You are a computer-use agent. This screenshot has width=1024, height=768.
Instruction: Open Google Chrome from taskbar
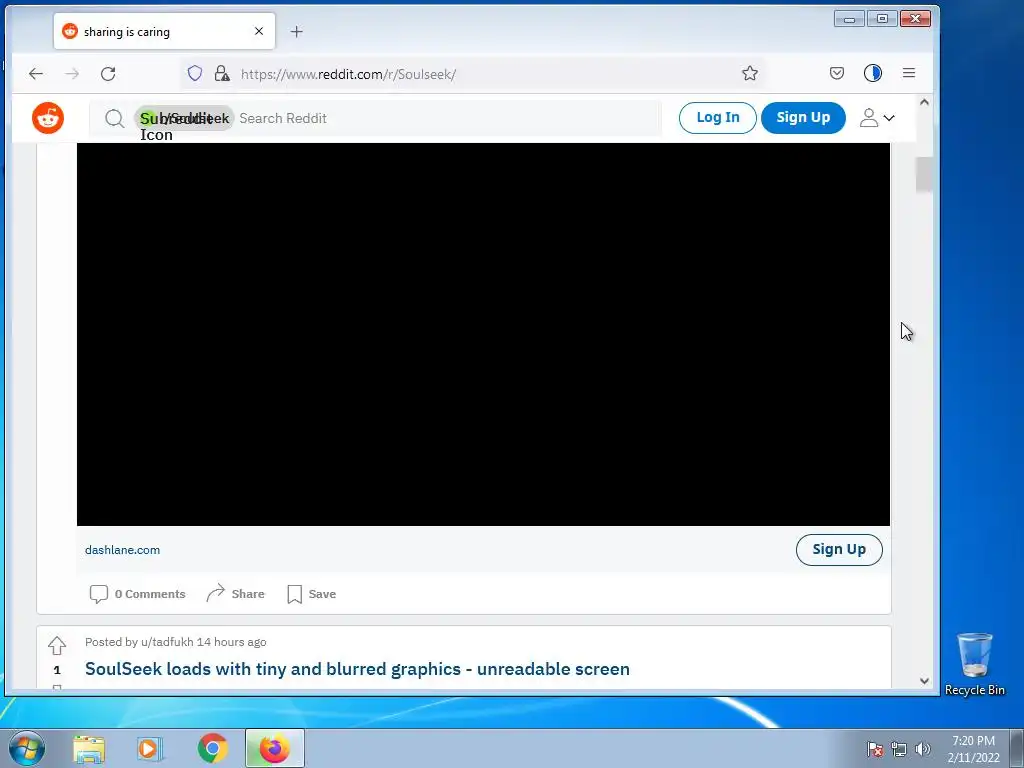pyautogui.click(x=212, y=748)
